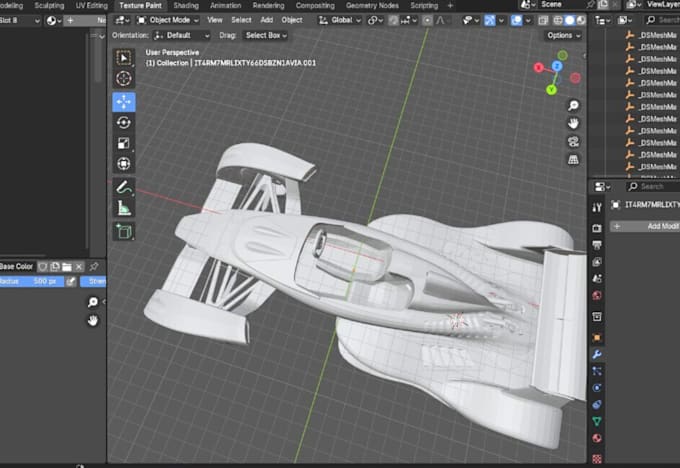Add a new workspace with plus tab
The image size is (680, 468).
click(x=450, y=6)
